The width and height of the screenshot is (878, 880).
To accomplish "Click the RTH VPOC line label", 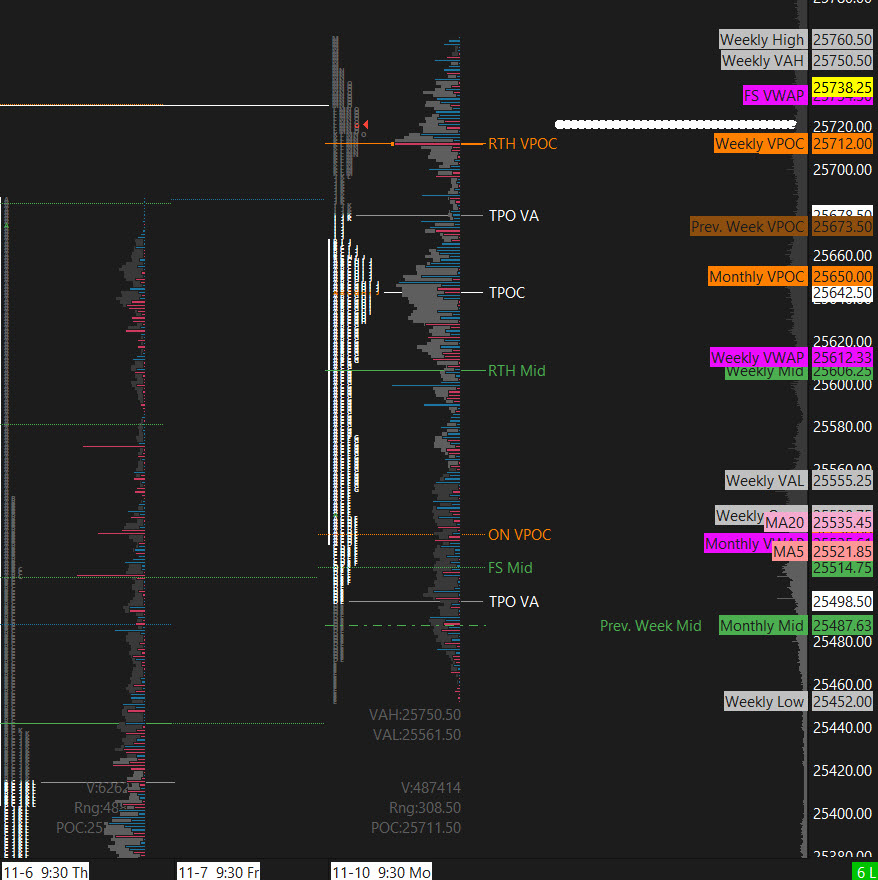I will click(x=522, y=144).
